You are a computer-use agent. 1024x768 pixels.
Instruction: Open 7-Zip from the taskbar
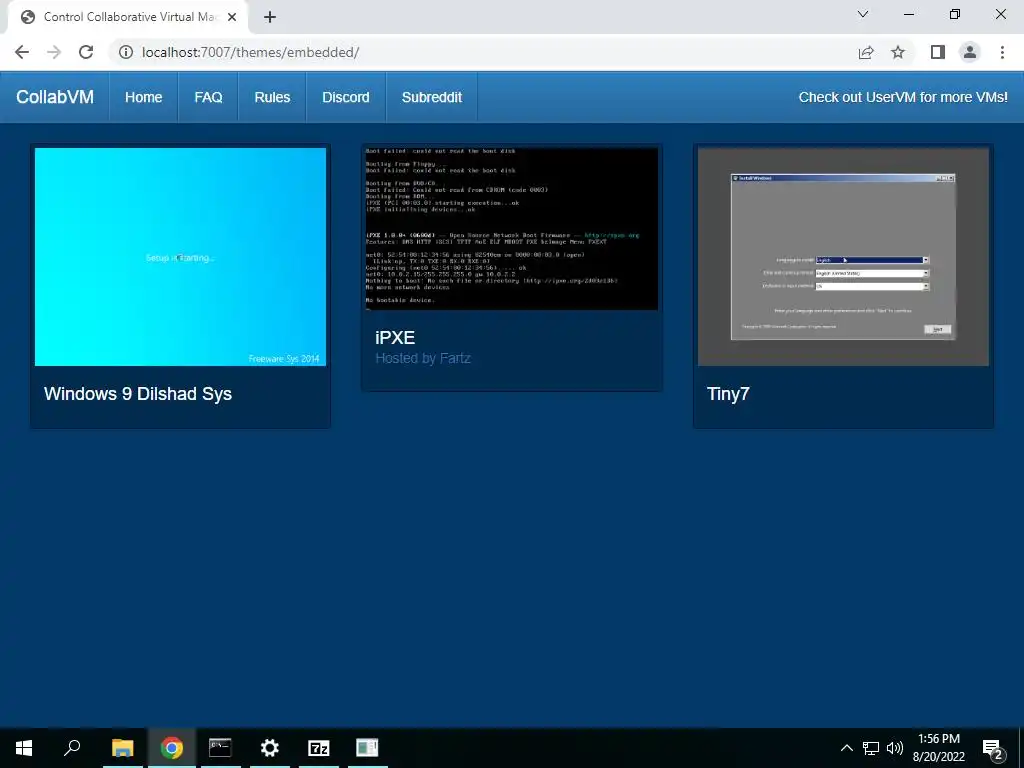click(319, 748)
